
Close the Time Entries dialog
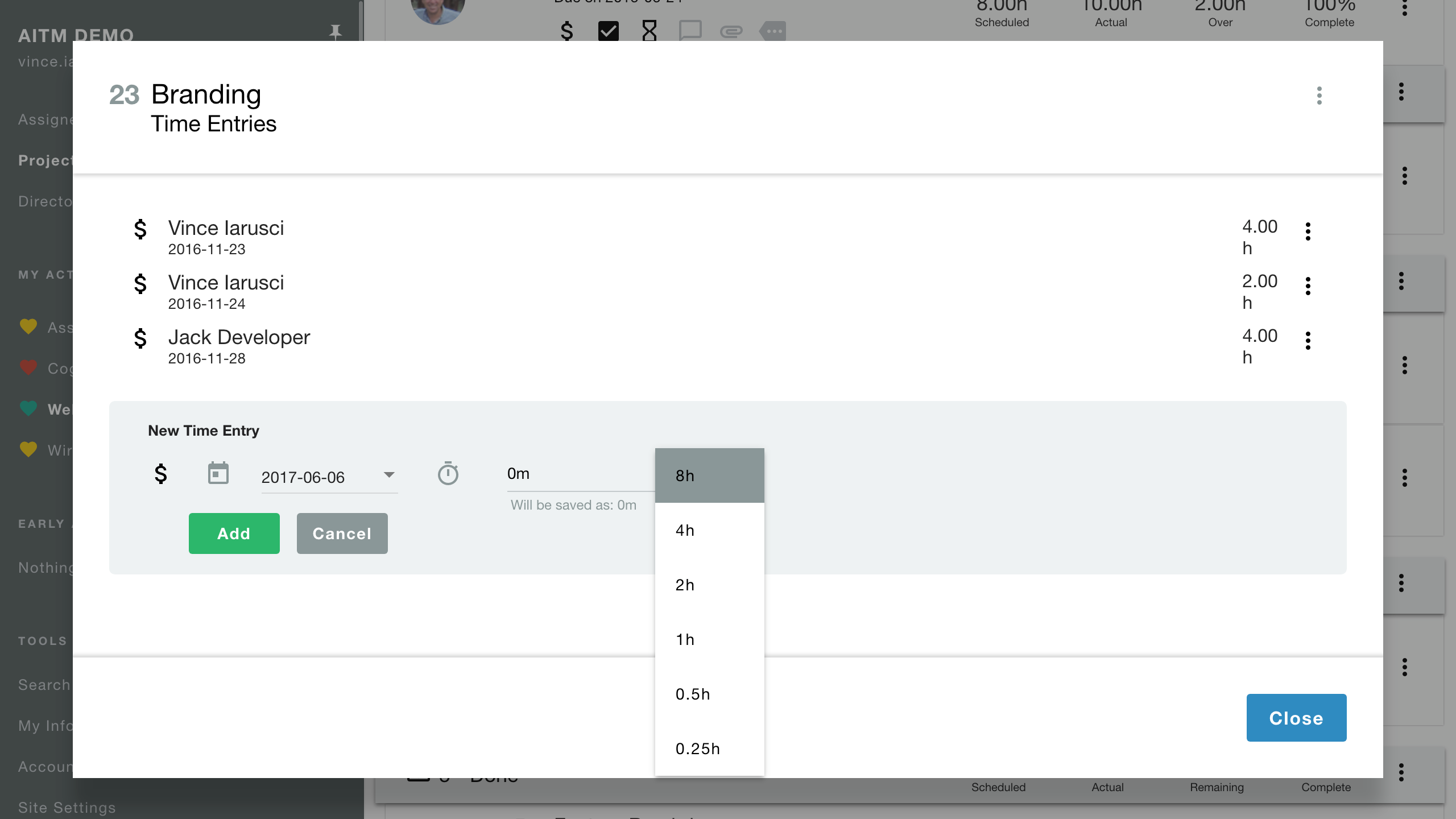1296,718
